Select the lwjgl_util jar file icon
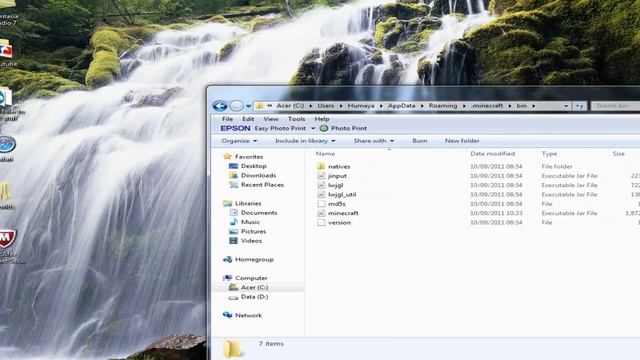Viewport: 640px width, 360px height. tap(321, 195)
